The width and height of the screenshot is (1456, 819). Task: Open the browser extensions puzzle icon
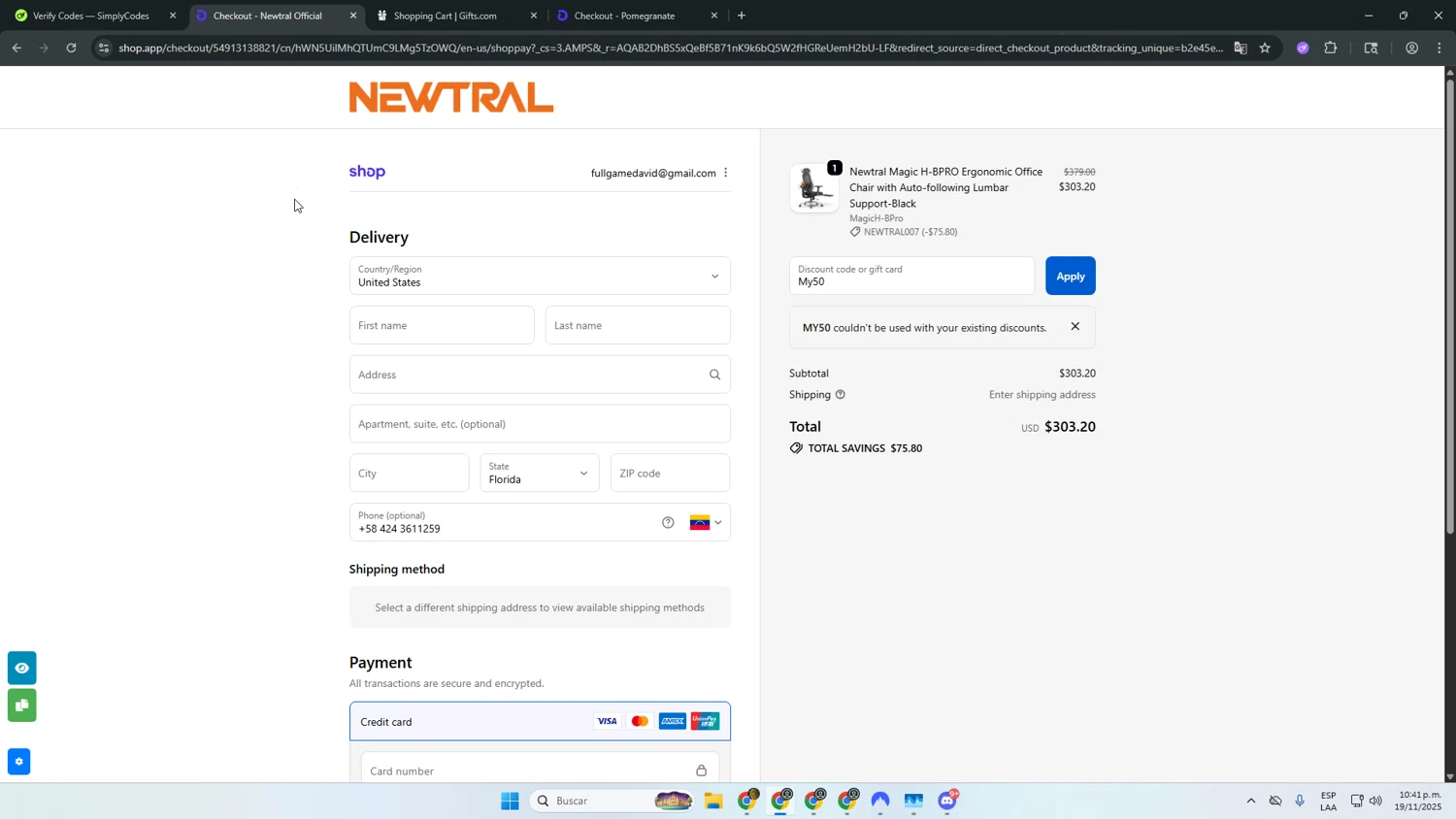coord(1331,48)
